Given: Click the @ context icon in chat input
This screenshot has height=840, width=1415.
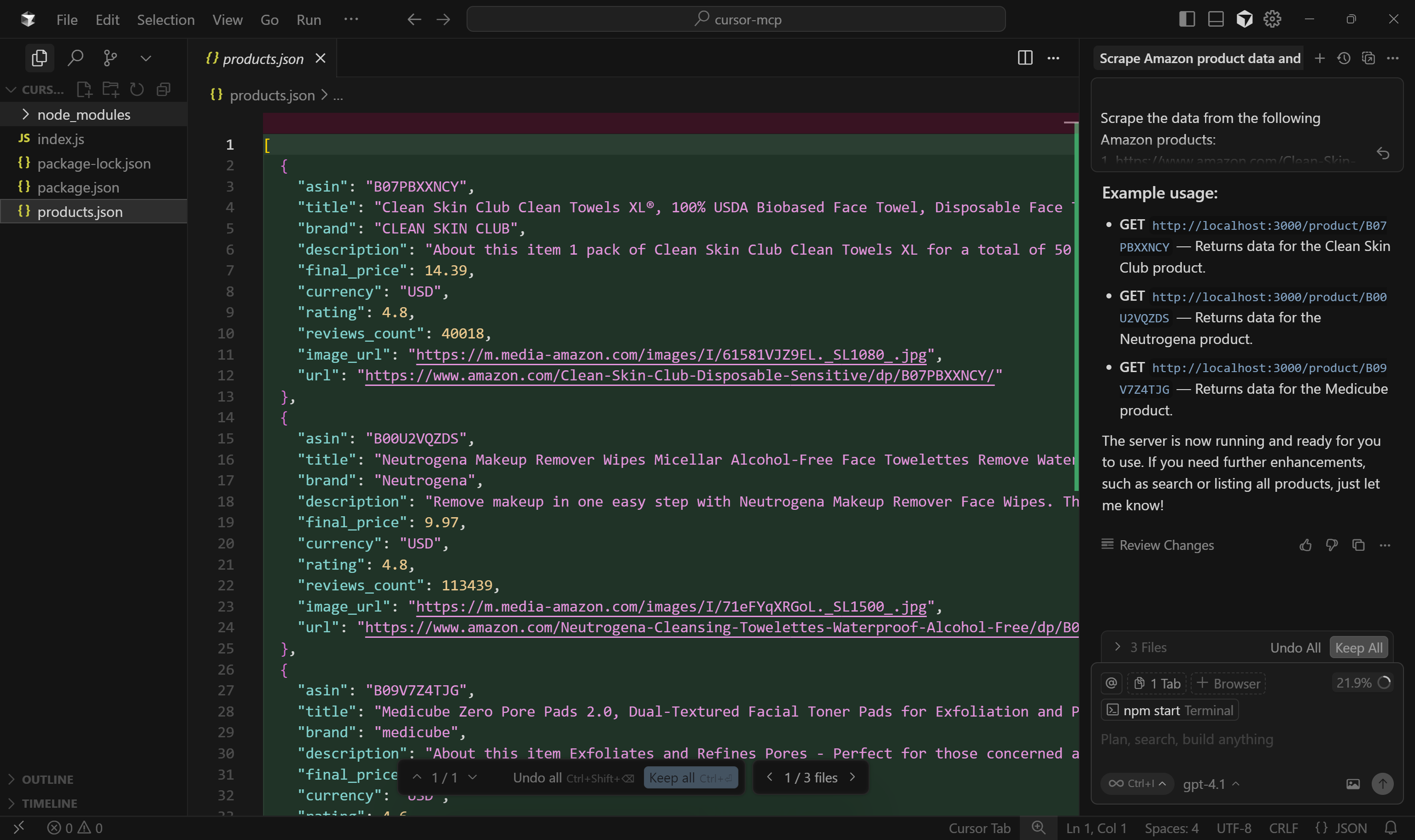Looking at the screenshot, I should coord(1111,682).
